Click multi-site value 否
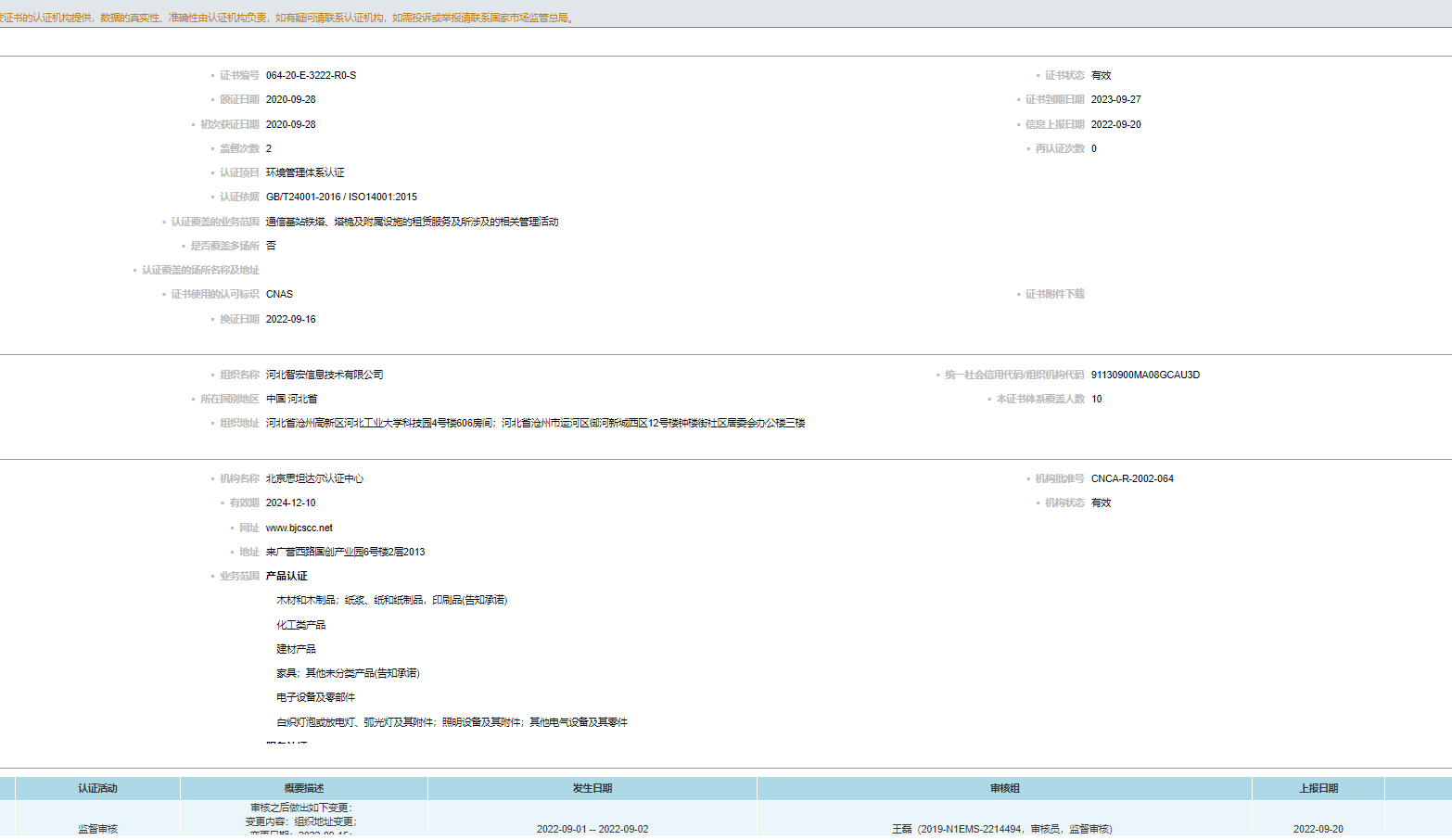 271,246
